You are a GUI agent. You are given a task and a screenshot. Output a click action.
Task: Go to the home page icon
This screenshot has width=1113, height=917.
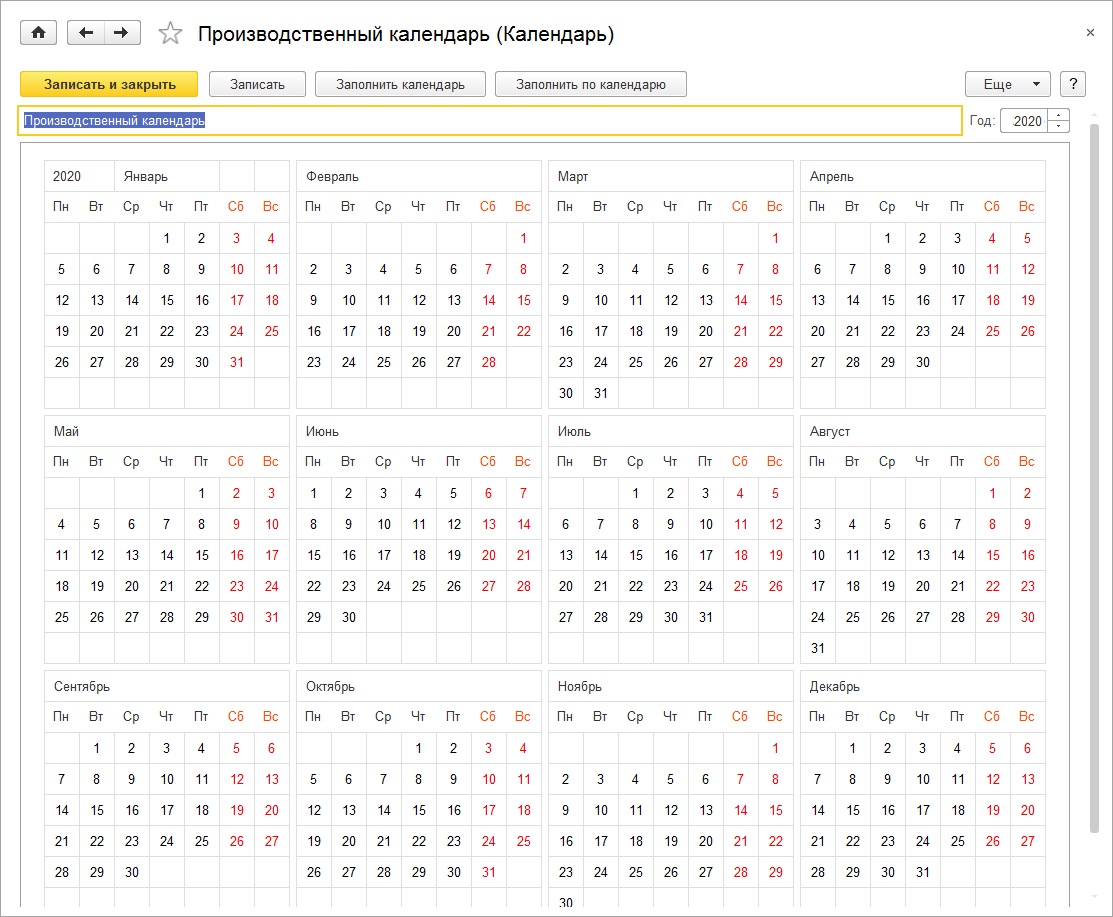point(38,33)
